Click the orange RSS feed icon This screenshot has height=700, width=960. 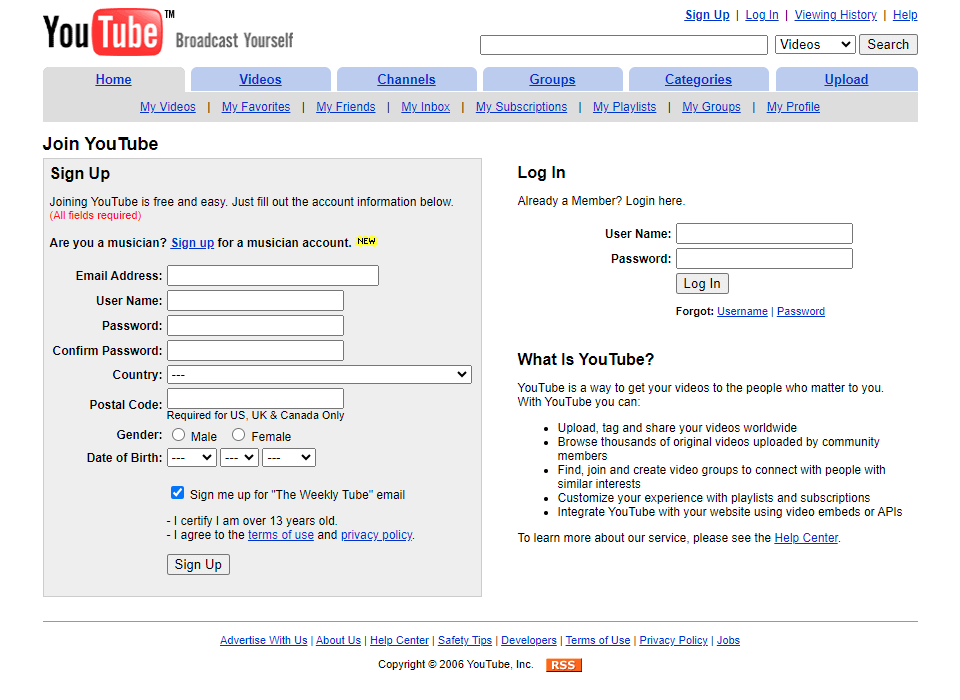(563, 665)
